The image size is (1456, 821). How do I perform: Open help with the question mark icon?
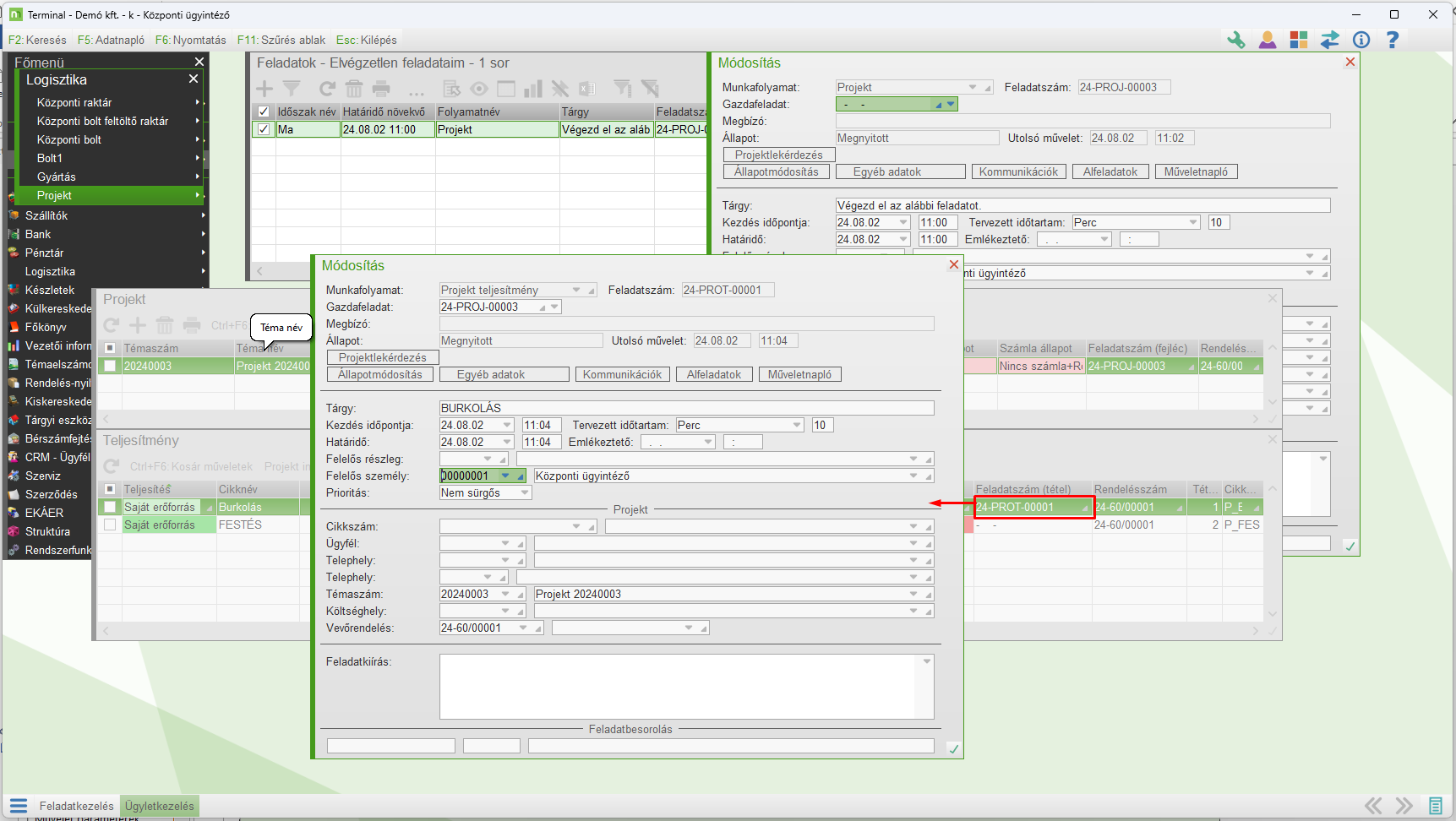click(1393, 40)
